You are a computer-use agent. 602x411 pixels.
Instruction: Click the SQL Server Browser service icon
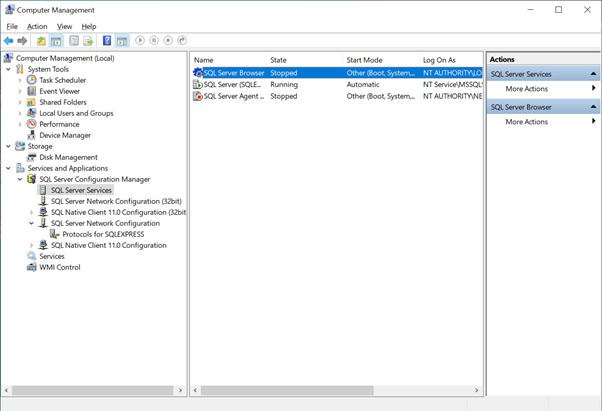coord(198,73)
